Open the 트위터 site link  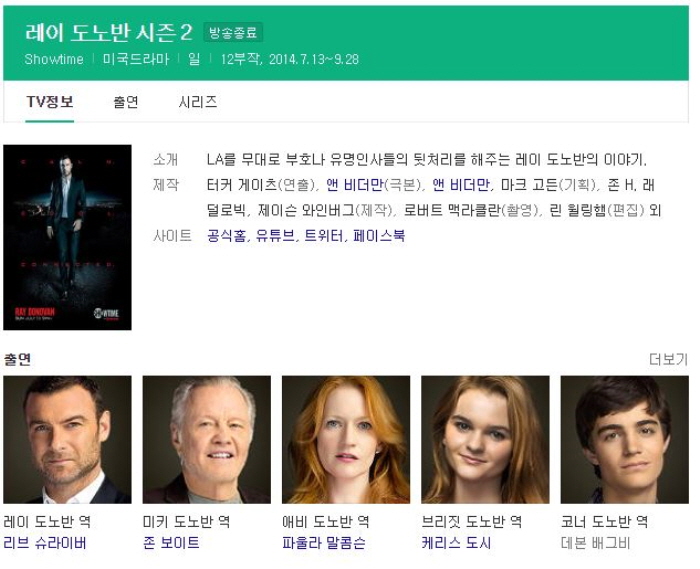coord(324,236)
